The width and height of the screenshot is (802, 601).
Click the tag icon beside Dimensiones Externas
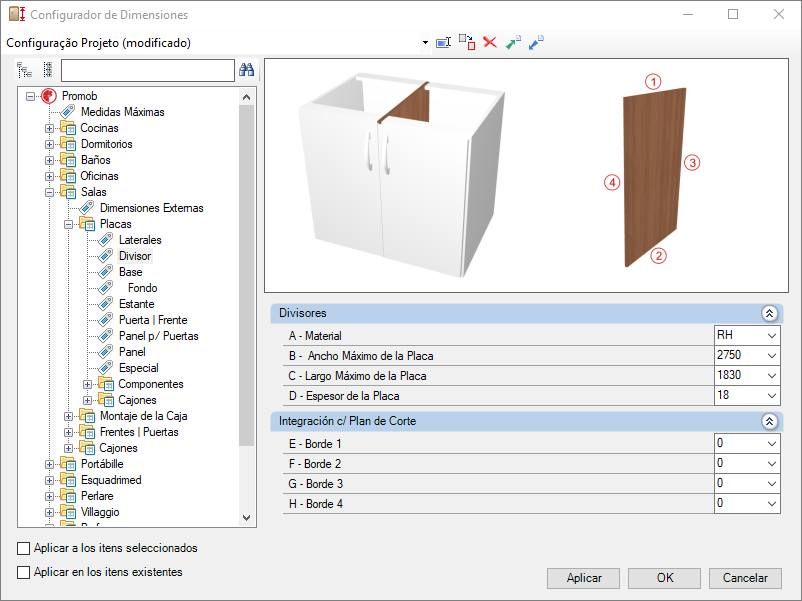(87, 208)
